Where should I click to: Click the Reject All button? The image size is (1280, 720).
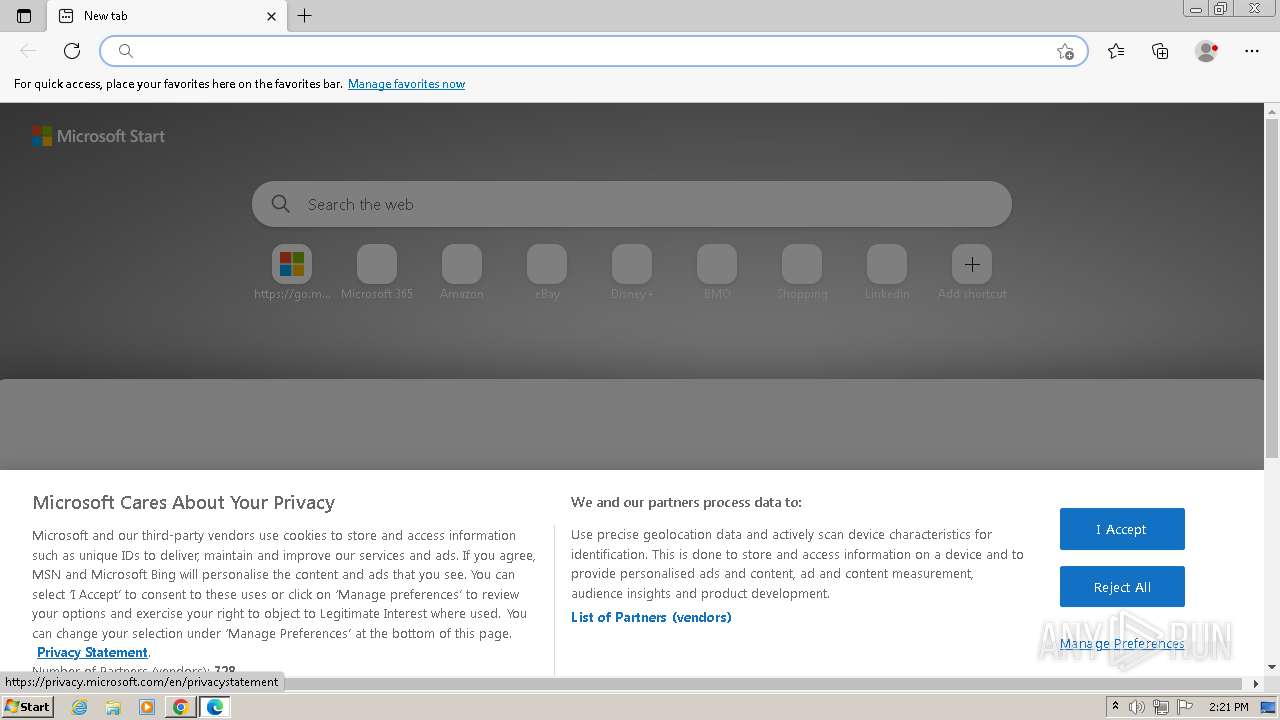[x=1122, y=587]
